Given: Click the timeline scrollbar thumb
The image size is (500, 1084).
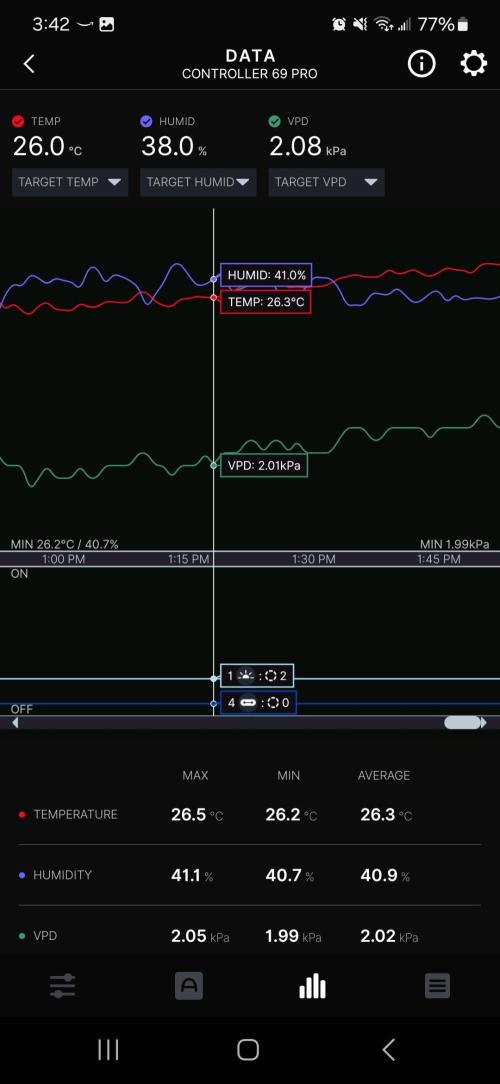Looking at the screenshot, I should click(462, 722).
